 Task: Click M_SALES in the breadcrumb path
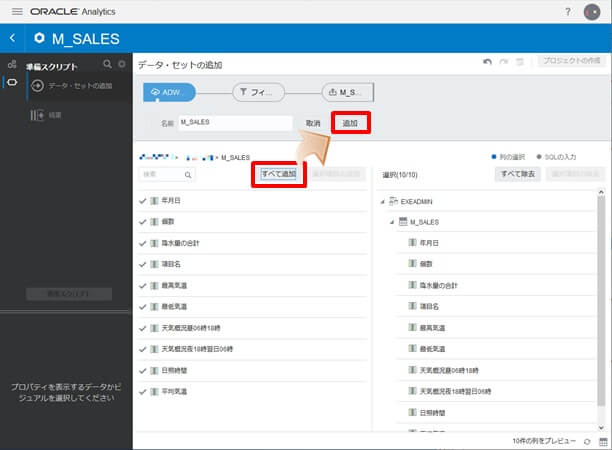[235, 157]
